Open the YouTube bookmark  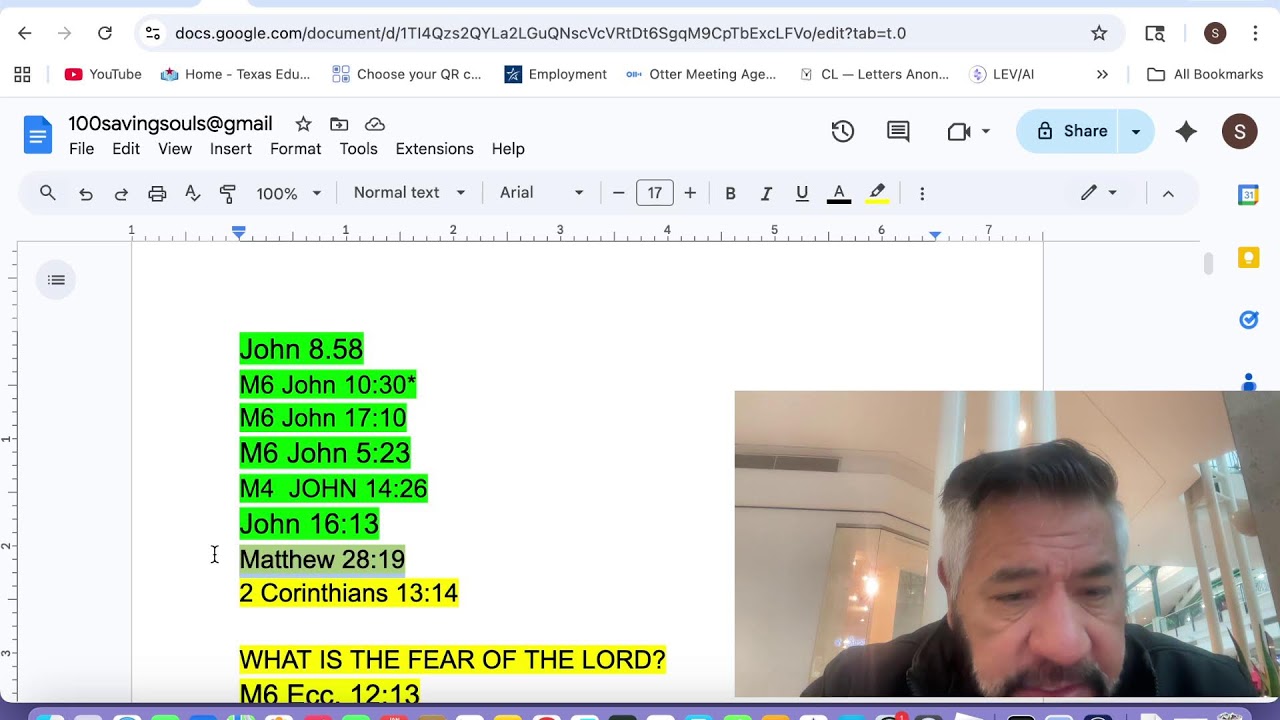[x=103, y=74]
